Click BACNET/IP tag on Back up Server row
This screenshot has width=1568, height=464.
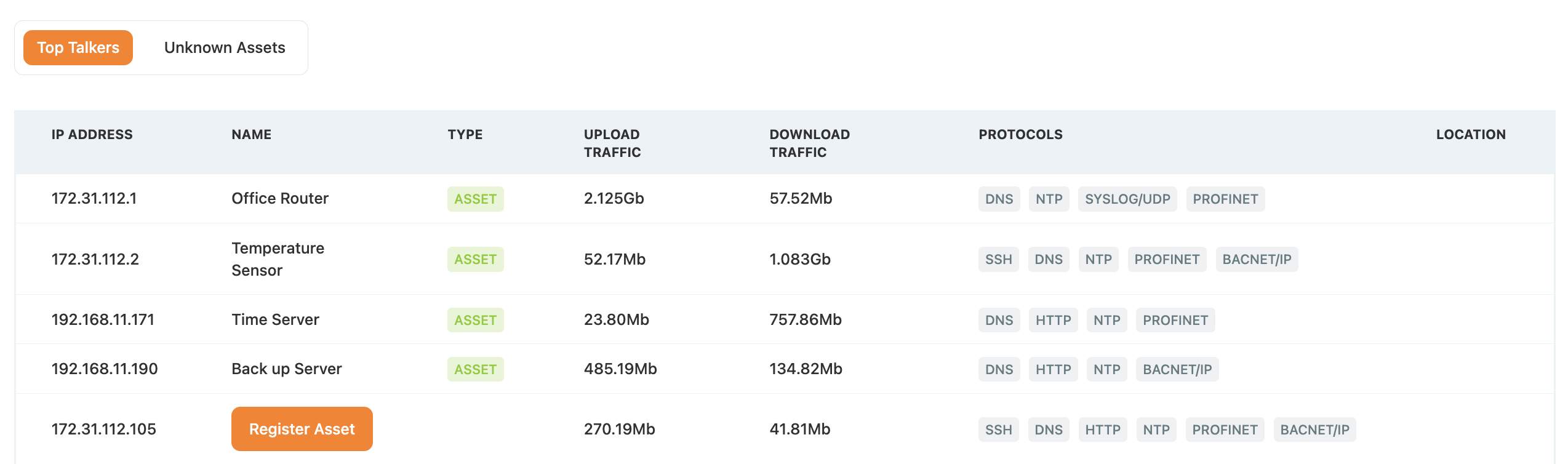pos(1177,370)
